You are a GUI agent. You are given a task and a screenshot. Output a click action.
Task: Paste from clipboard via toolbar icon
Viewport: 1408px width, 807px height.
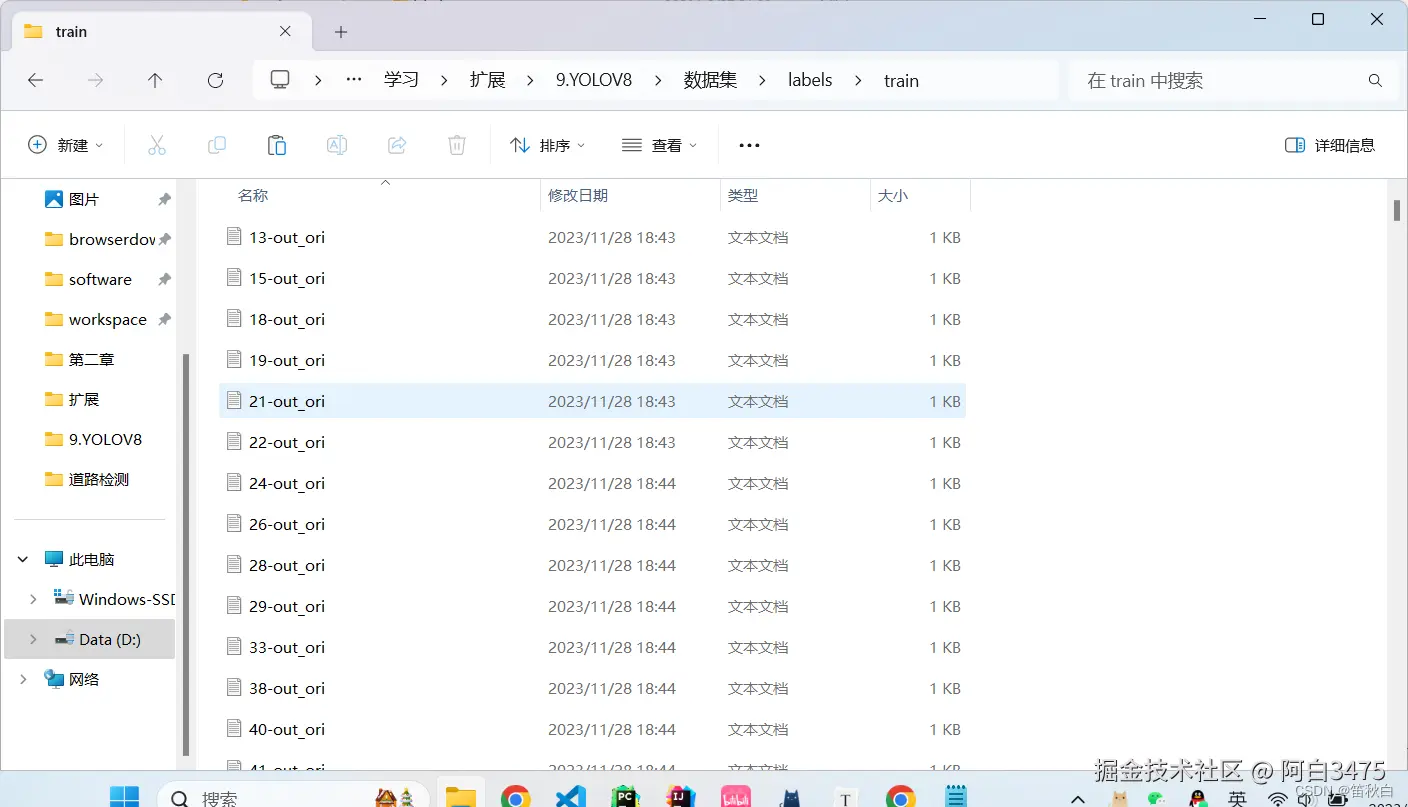[x=276, y=145]
